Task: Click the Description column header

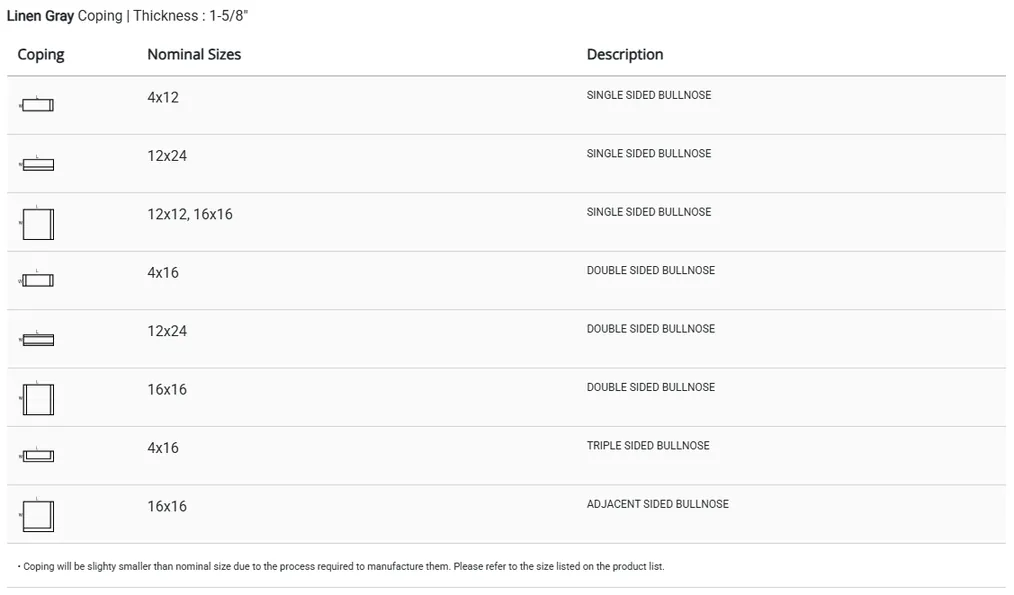Action: pos(625,55)
